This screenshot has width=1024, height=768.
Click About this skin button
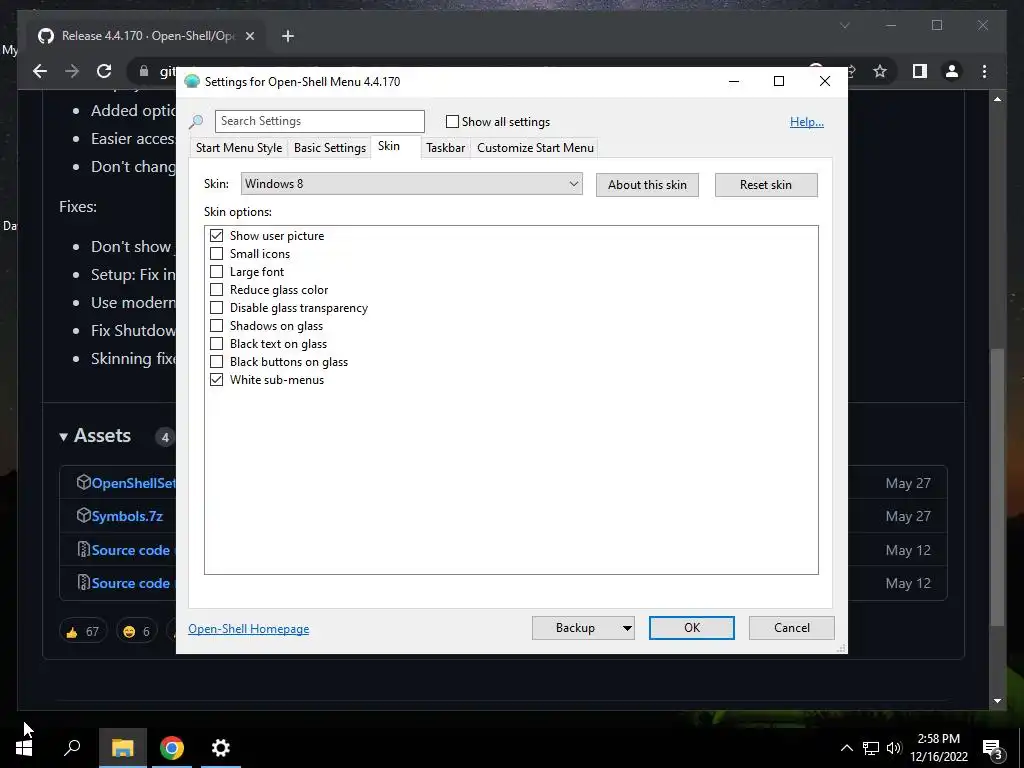coord(647,185)
